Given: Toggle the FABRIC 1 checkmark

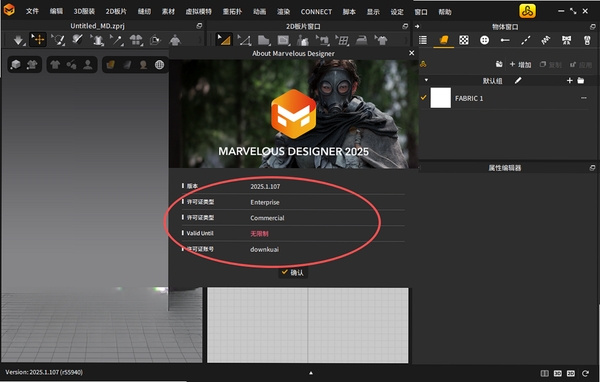Looking at the screenshot, I should [423, 98].
